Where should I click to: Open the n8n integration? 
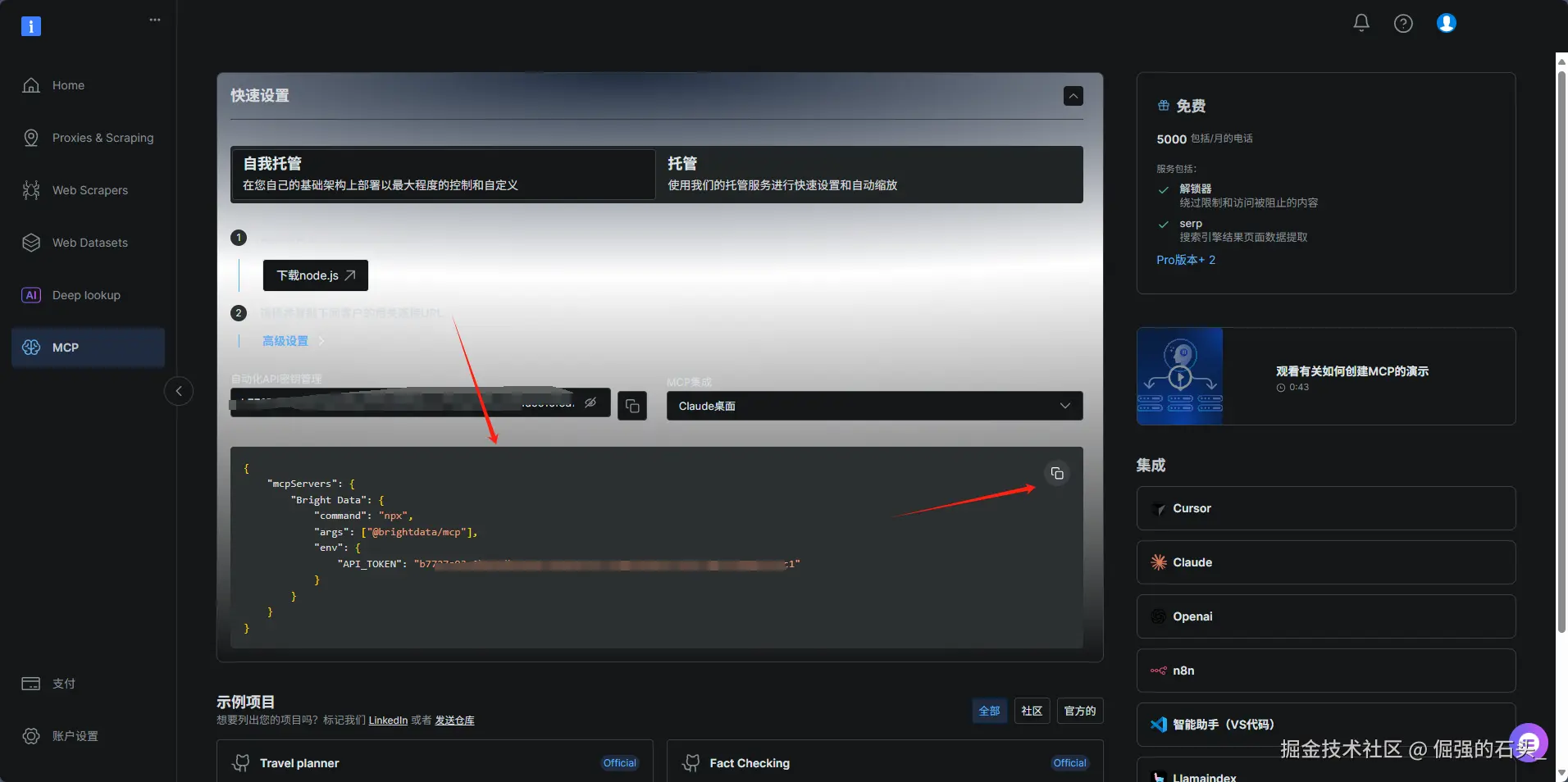pyautogui.click(x=1326, y=671)
